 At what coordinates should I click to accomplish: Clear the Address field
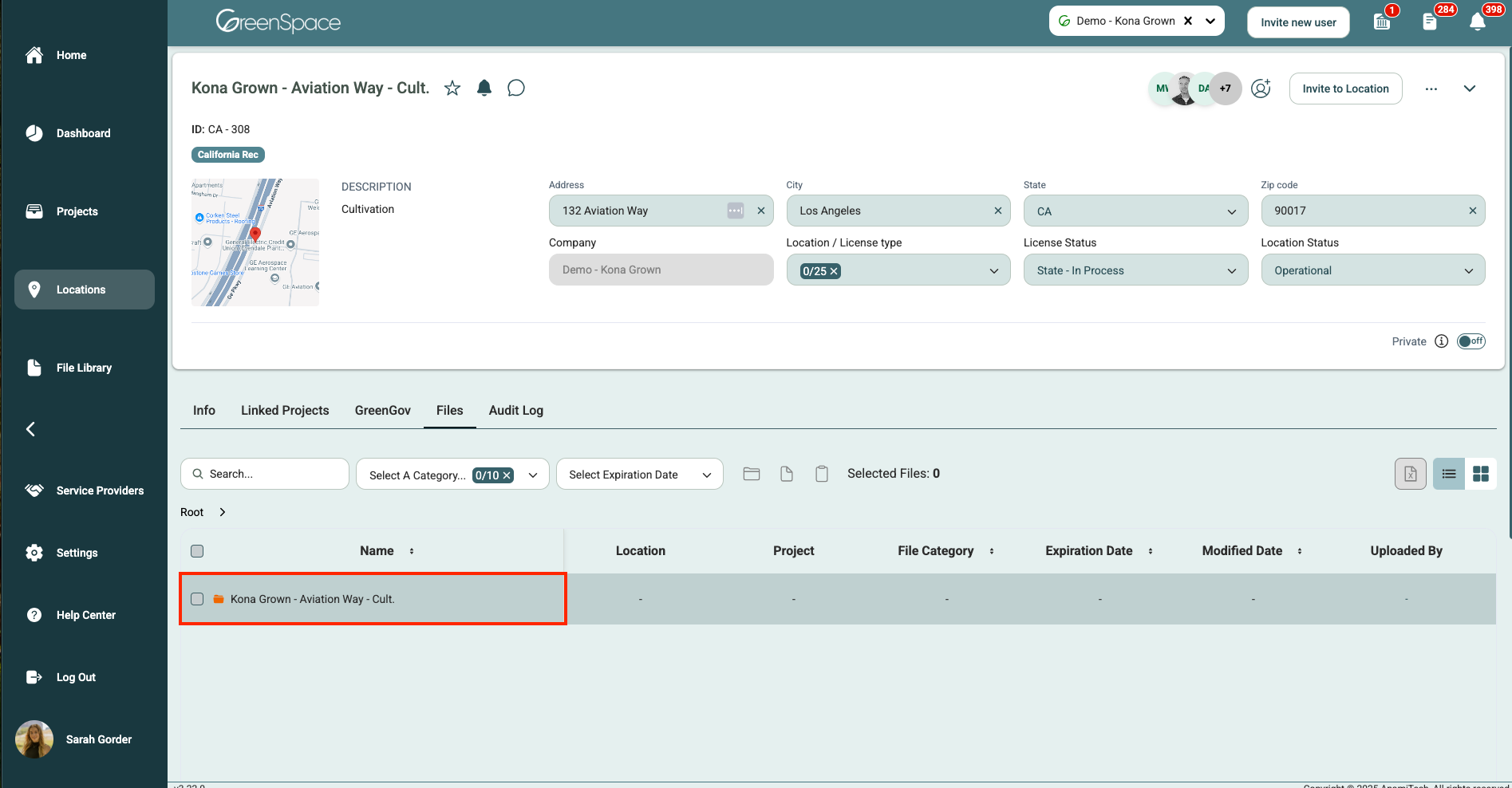point(760,211)
